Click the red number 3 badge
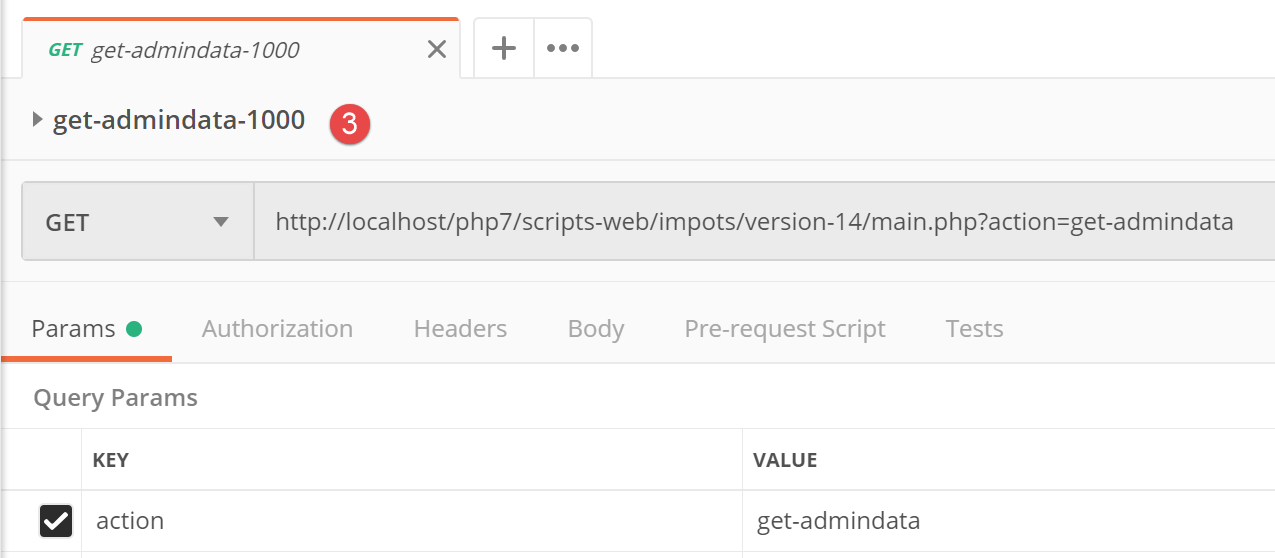Viewport: 1275px width, 558px height. pyautogui.click(x=350, y=124)
